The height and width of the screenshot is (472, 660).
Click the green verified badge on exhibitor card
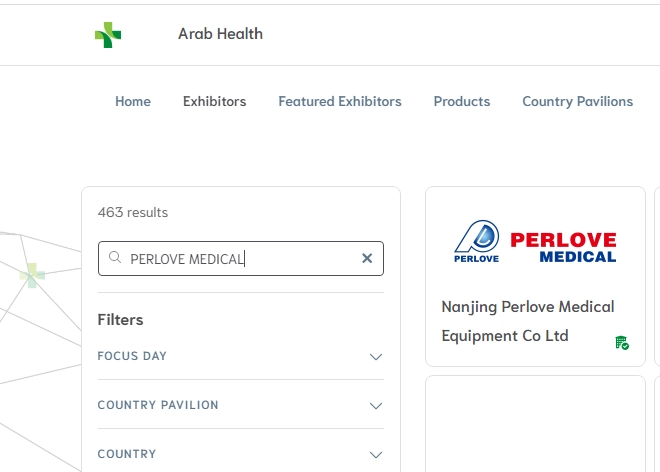pos(622,343)
